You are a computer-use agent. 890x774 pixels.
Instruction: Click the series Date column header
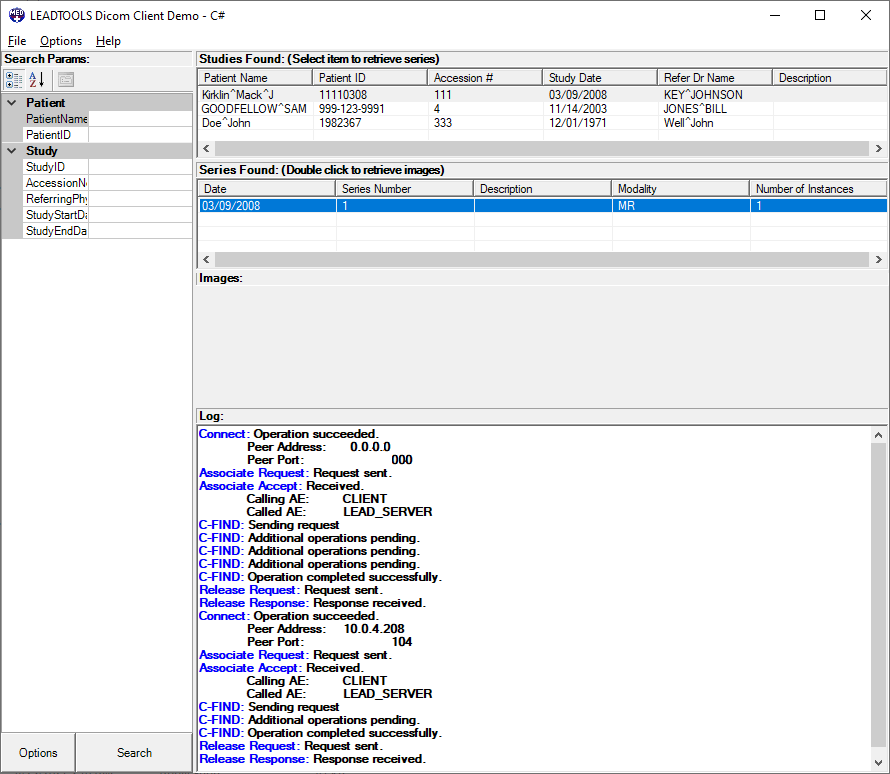click(267, 189)
